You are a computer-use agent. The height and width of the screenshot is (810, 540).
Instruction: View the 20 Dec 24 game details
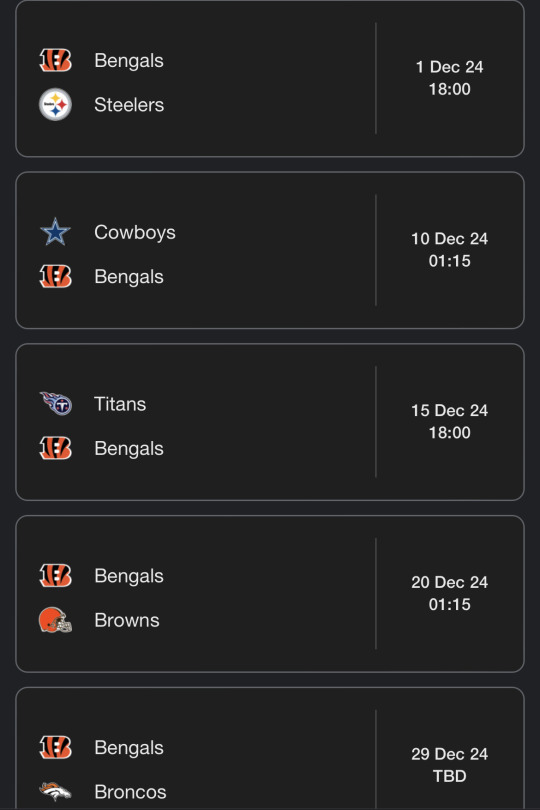pyautogui.click(x=270, y=594)
